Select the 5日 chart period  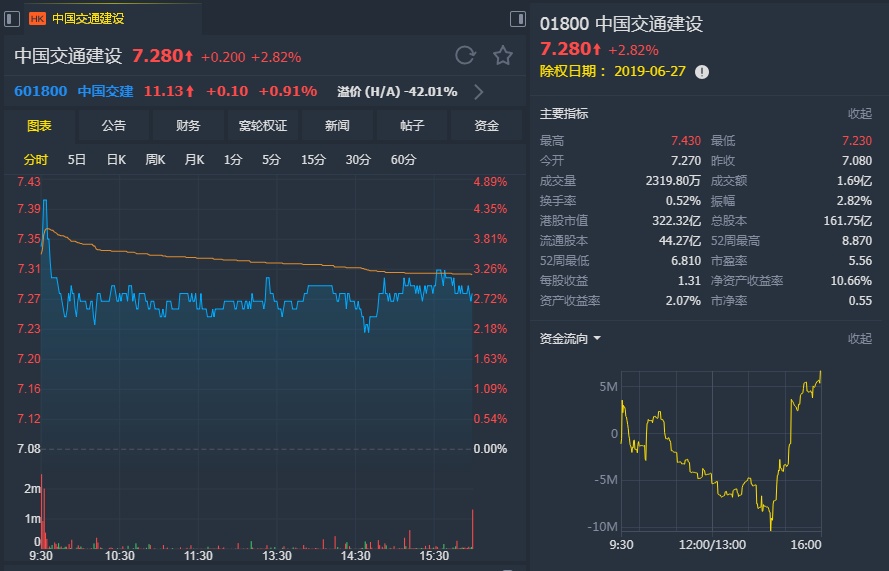[77, 160]
